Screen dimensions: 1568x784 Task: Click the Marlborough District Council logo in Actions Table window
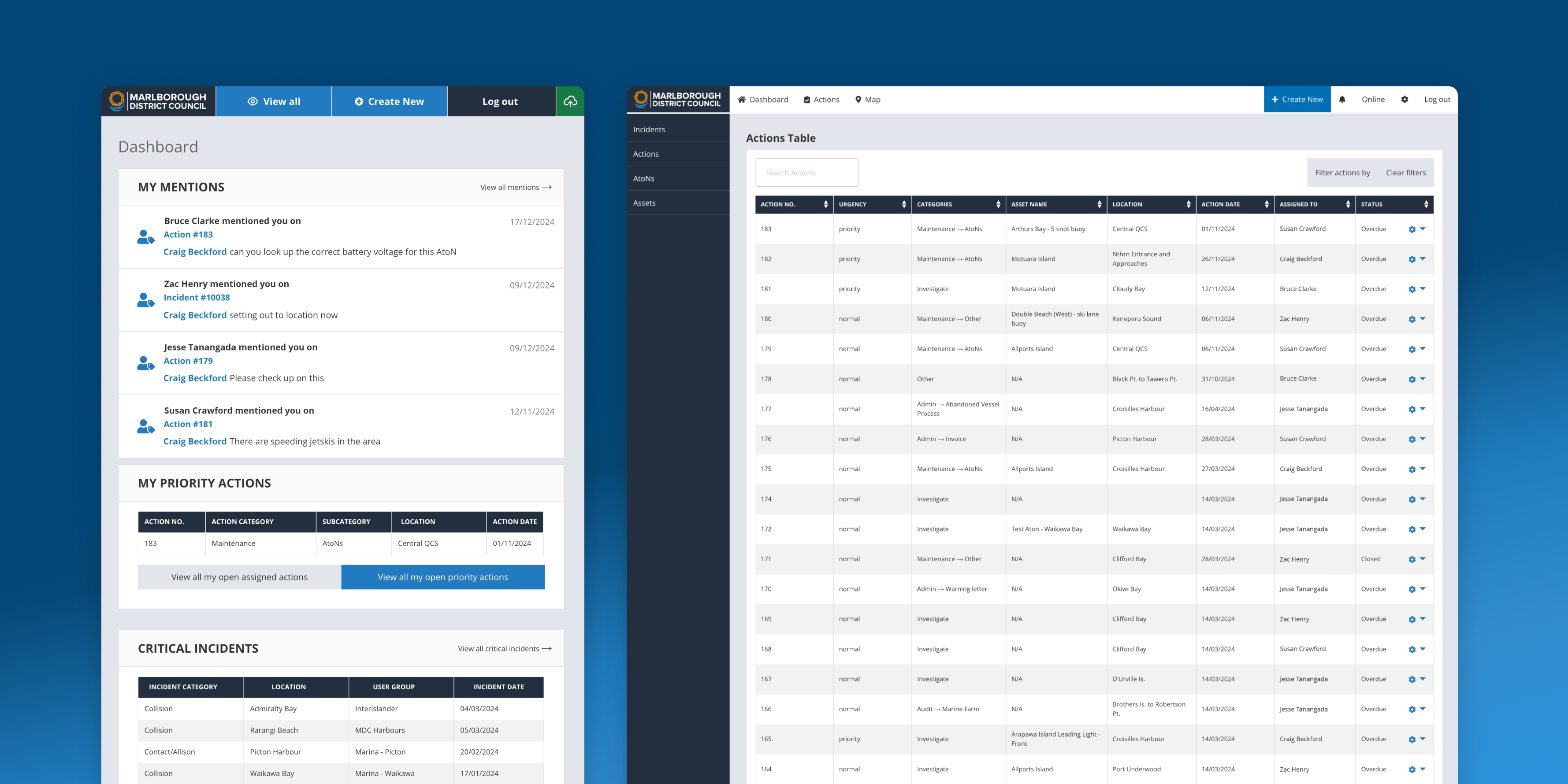pos(677,99)
